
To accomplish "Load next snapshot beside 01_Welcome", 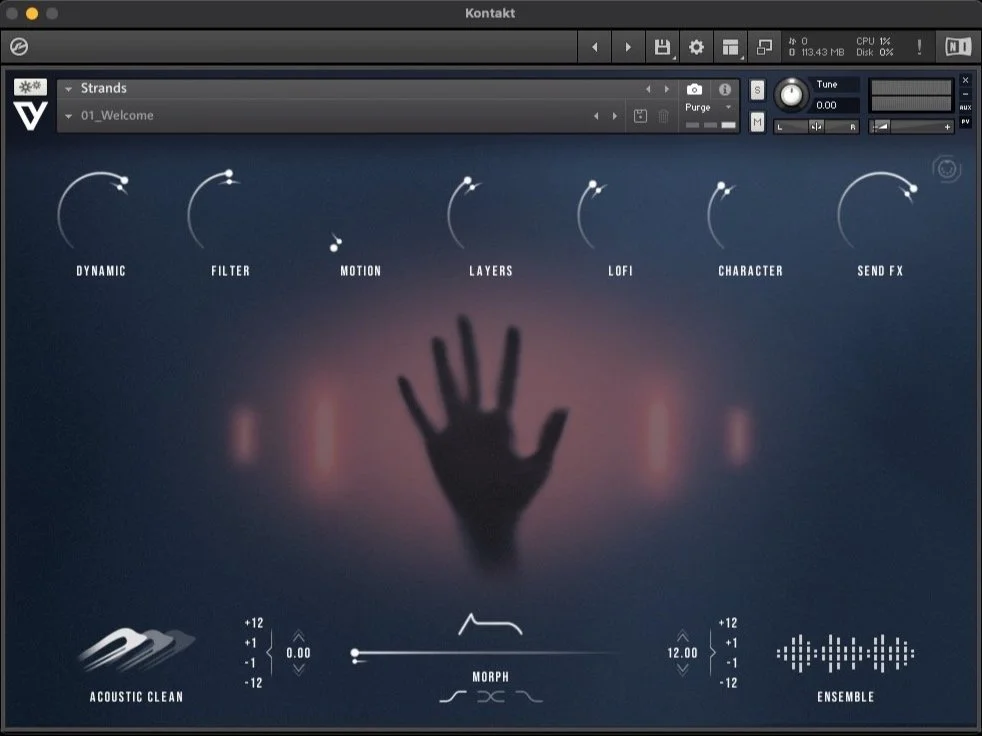I will (614, 116).
